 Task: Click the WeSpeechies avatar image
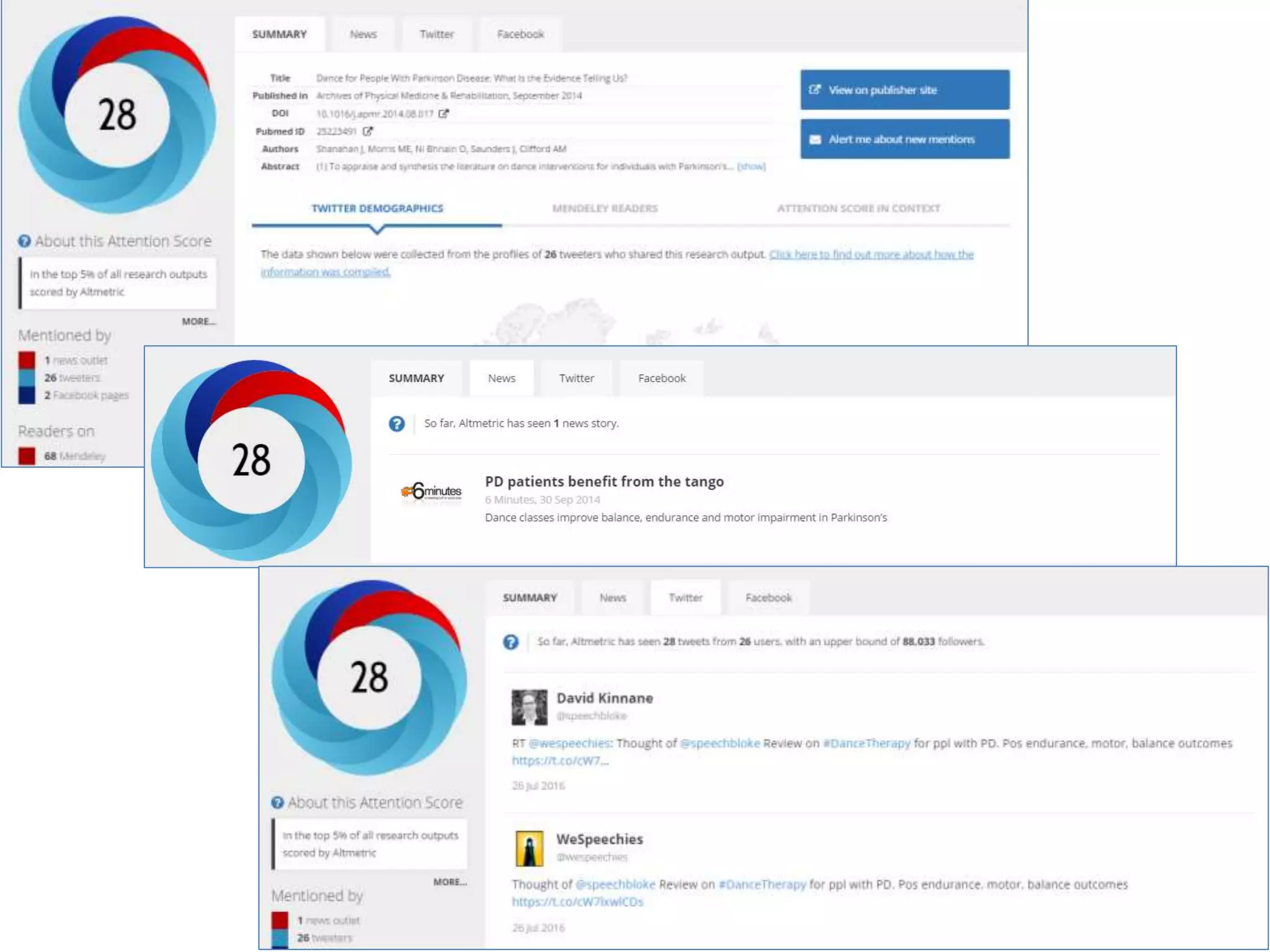529,848
